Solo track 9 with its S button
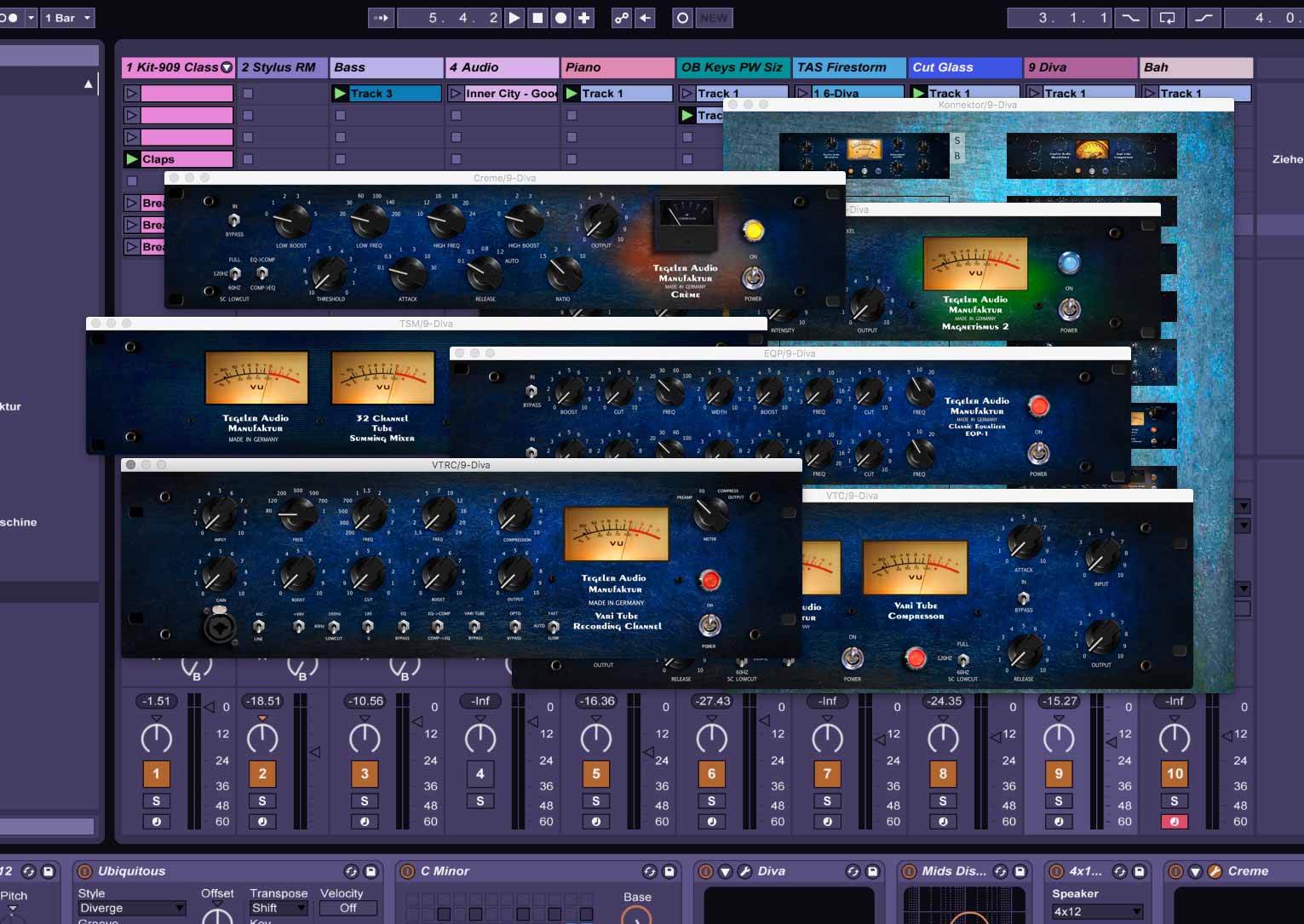The image size is (1304, 924). click(1059, 801)
